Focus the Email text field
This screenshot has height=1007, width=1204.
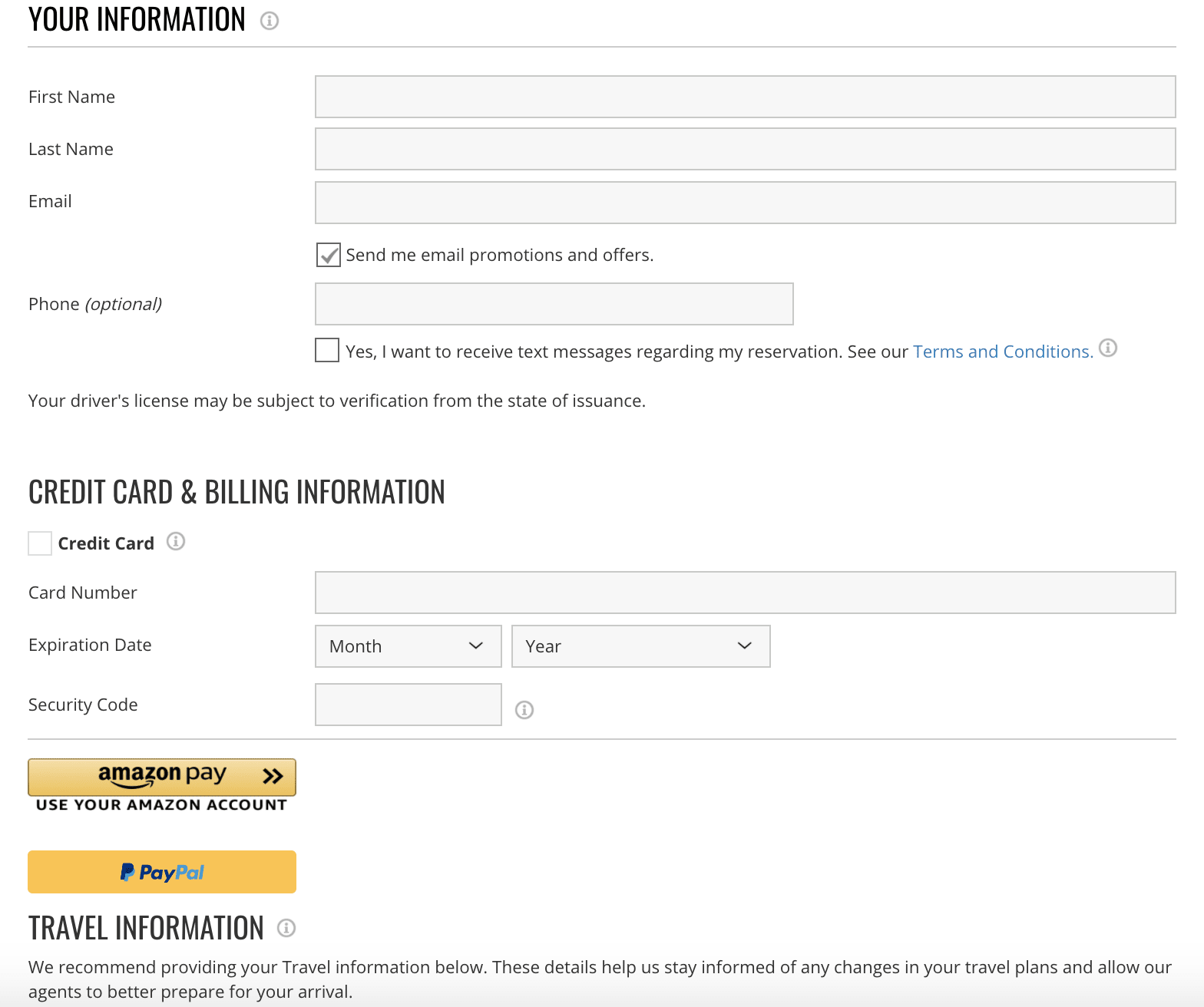click(x=745, y=203)
